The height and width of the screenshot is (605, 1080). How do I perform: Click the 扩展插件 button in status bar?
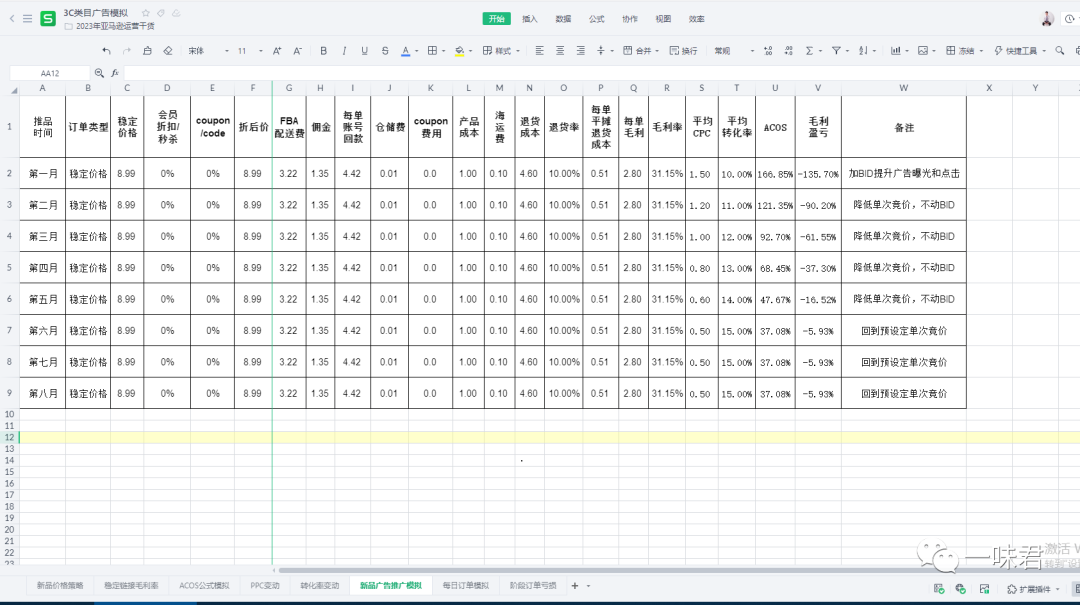point(1025,590)
